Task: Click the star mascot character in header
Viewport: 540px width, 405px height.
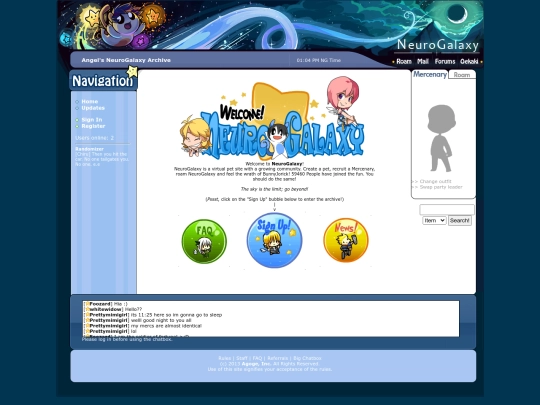Action: (123, 24)
